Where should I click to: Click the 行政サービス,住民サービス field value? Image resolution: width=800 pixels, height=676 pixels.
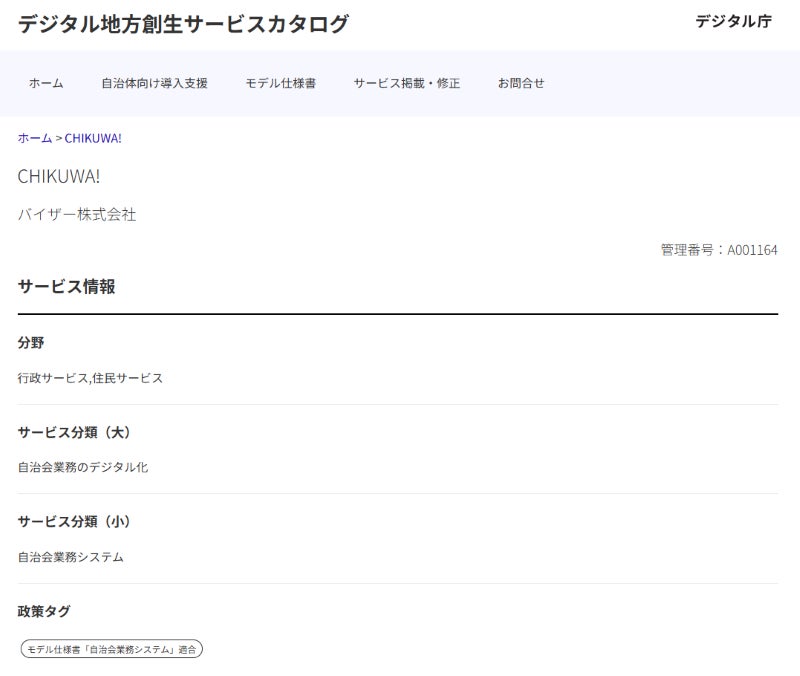(x=90, y=378)
